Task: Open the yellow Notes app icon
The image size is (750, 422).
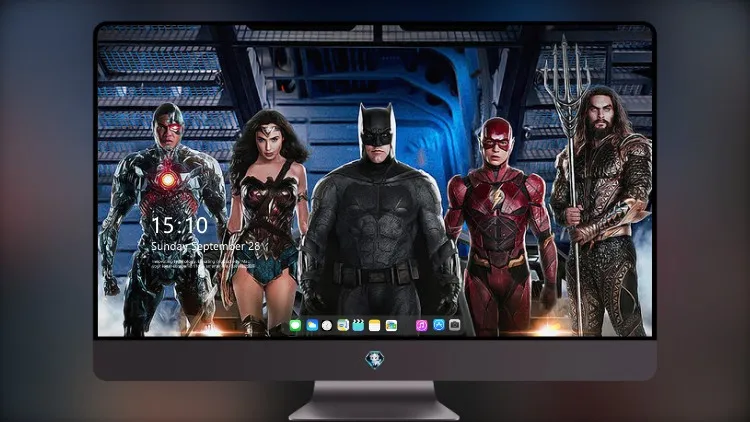Action: coord(375,326)
